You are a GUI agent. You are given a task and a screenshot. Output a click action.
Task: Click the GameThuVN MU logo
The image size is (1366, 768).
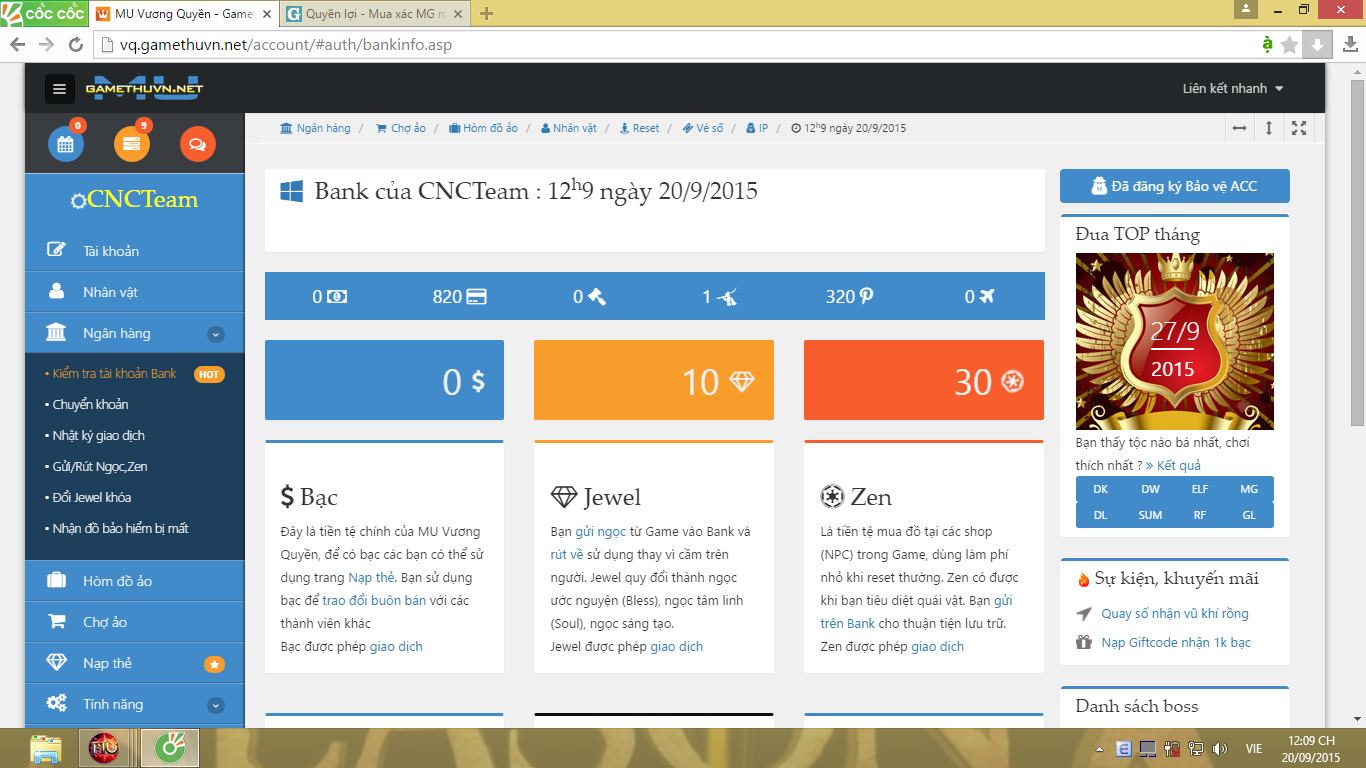pos(144,88)
